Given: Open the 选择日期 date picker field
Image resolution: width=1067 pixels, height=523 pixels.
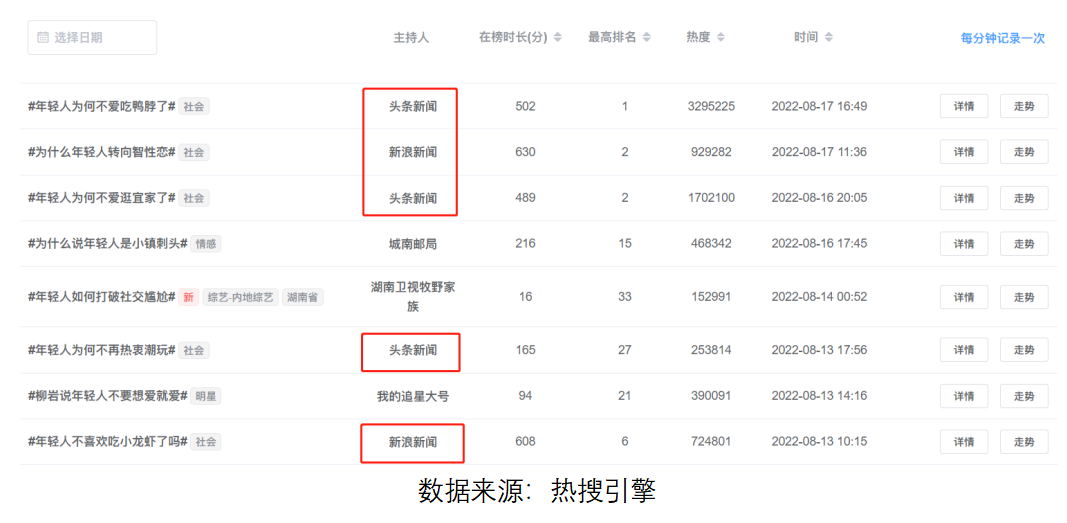Looking at the screenshot, I should tap(92, 38).
